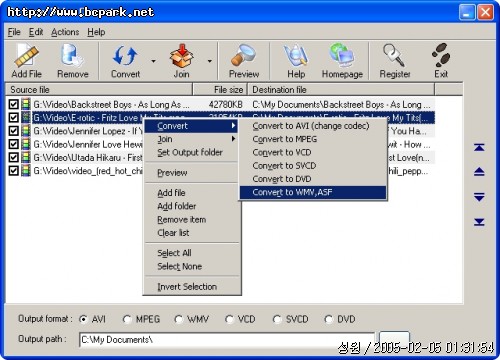This screenshot has width=500, height=360.
Task: Select WMV output format radio button
Action: point(178,319)
